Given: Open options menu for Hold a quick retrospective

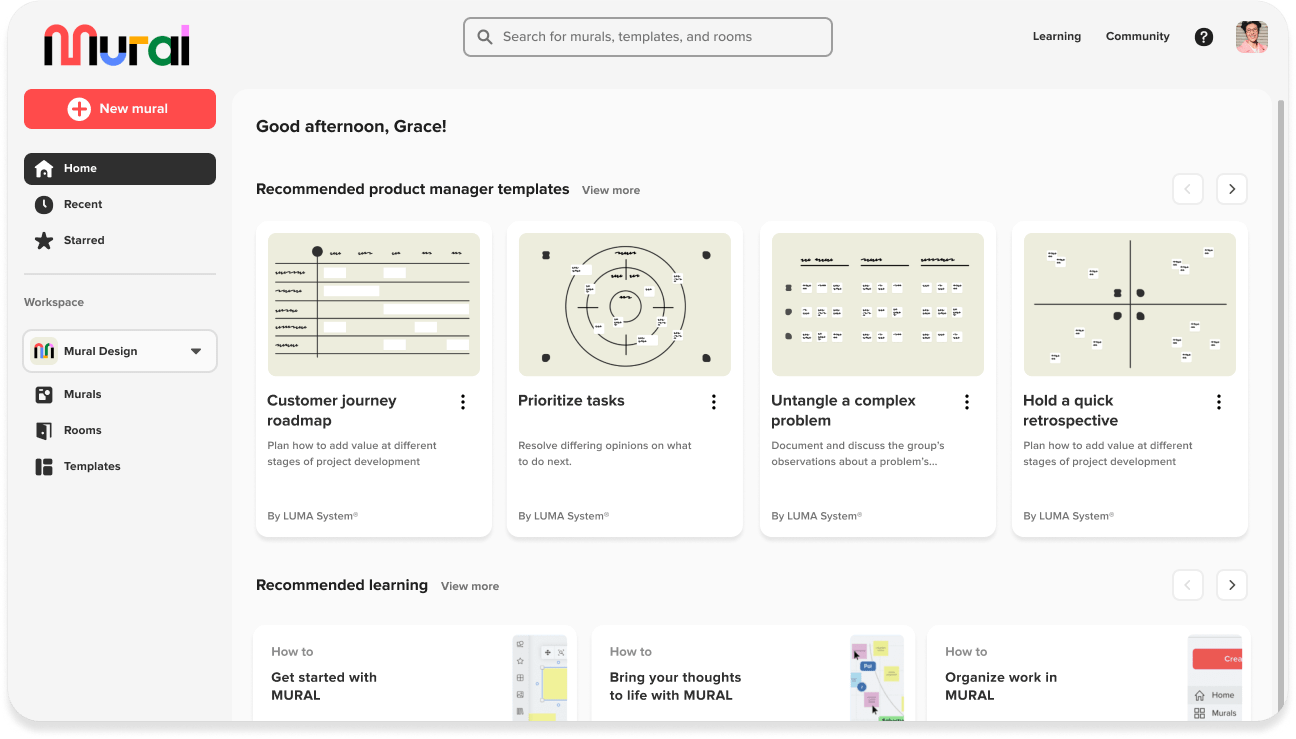Looking at the screenshot, I should coord(1219,402).
